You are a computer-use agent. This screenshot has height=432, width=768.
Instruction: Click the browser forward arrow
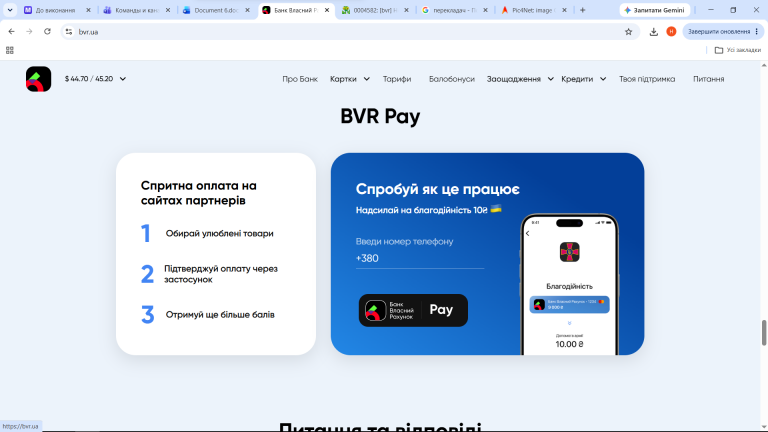click(29, 31)
